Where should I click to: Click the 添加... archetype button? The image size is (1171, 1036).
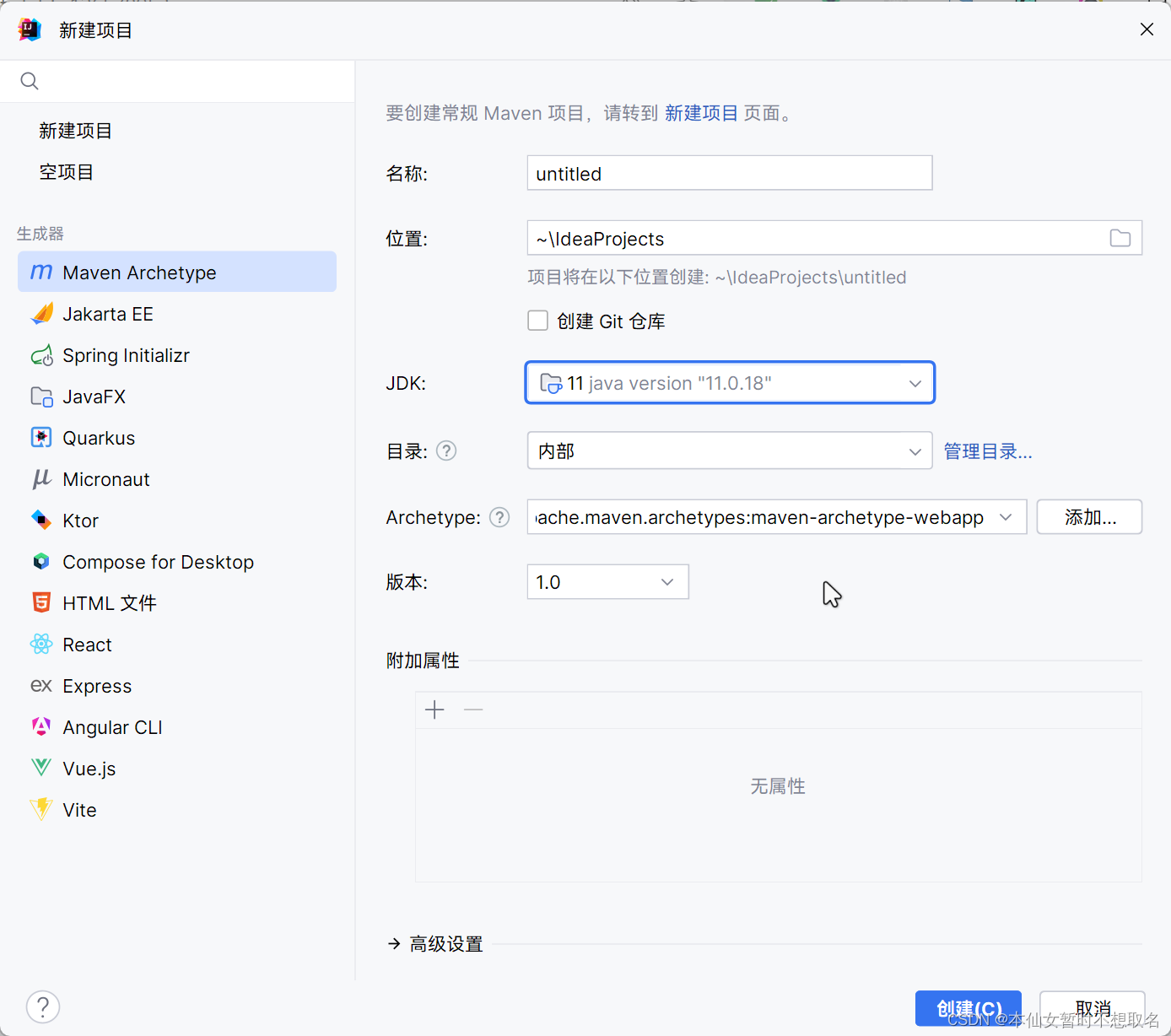[x=1090, y=517]
